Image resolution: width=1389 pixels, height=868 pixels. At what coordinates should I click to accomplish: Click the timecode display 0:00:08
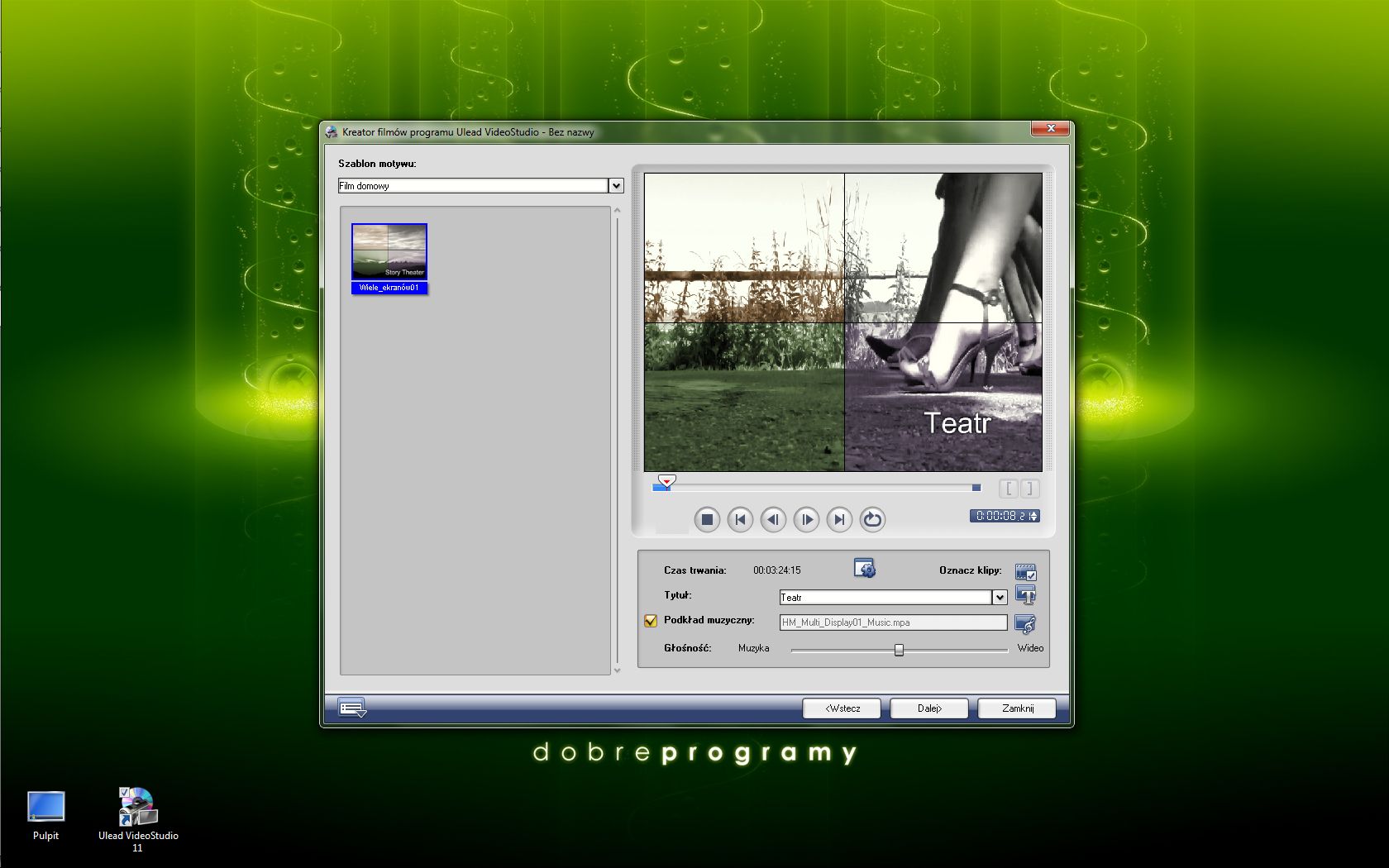pos(1000,516)
